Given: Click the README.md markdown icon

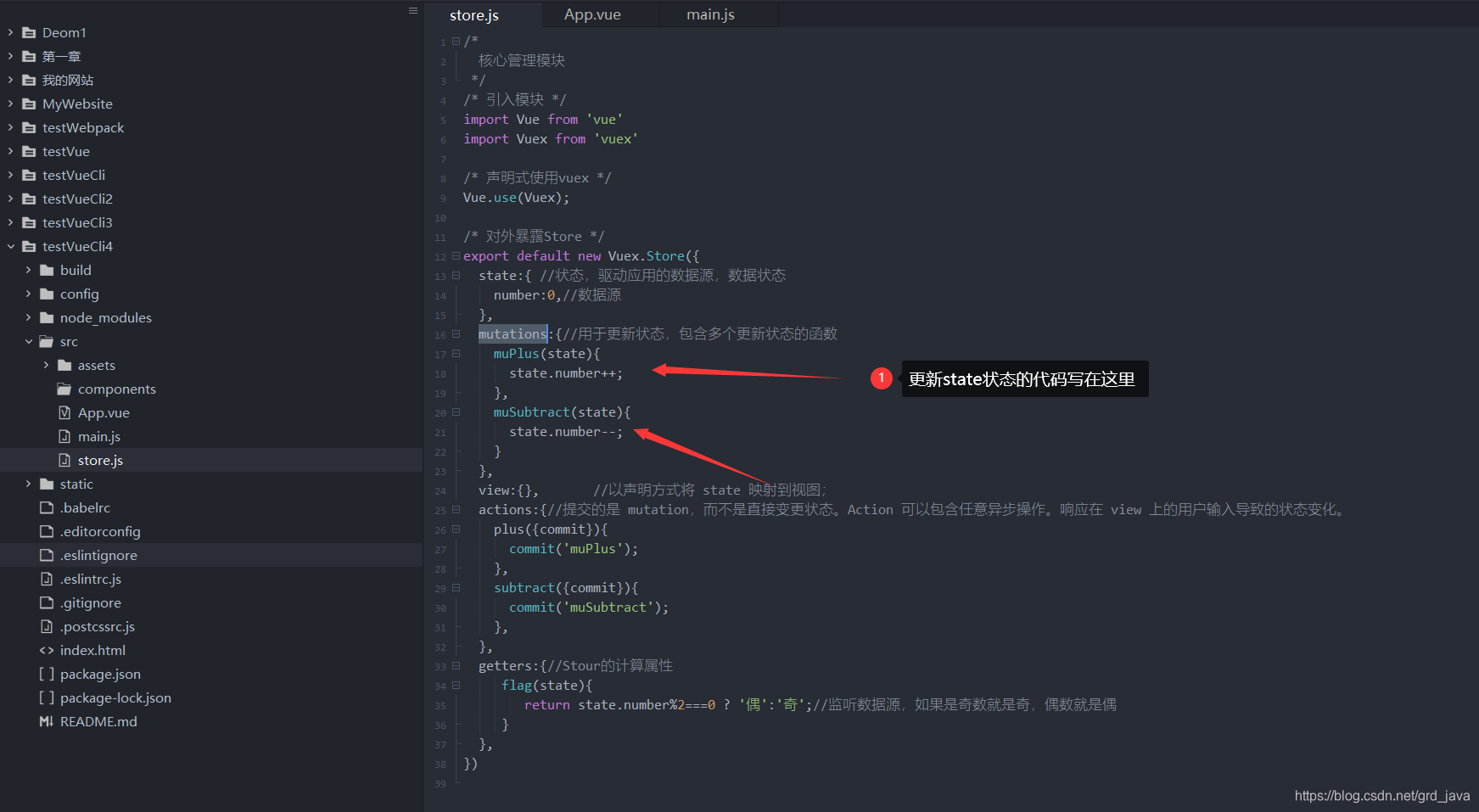Looking at the screenshot, I should click(47, 721).
